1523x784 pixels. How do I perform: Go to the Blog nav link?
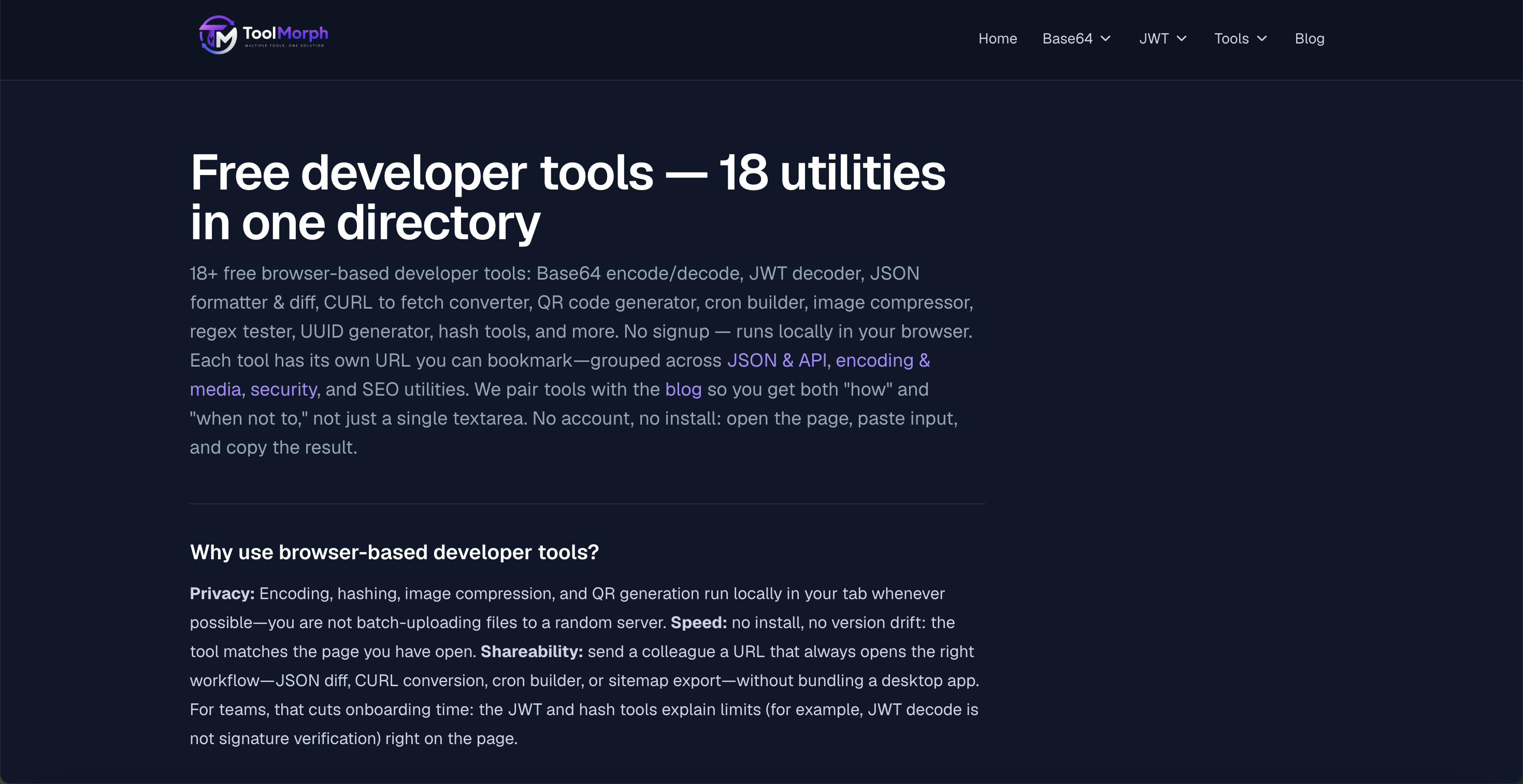click(1310, 38)
